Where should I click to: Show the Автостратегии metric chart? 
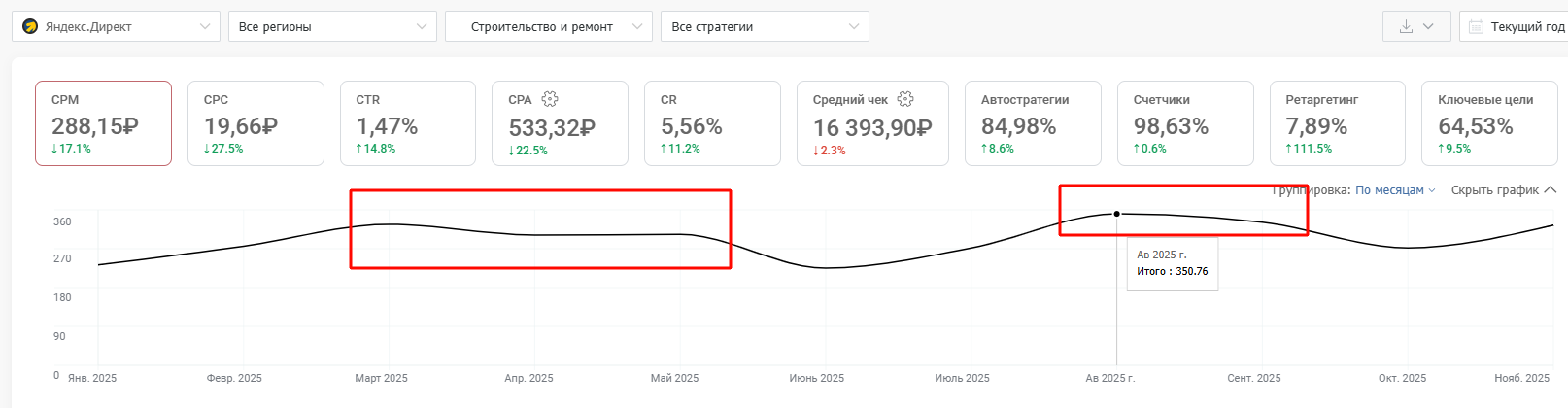pyautogui.click(x=1033, y=123)
